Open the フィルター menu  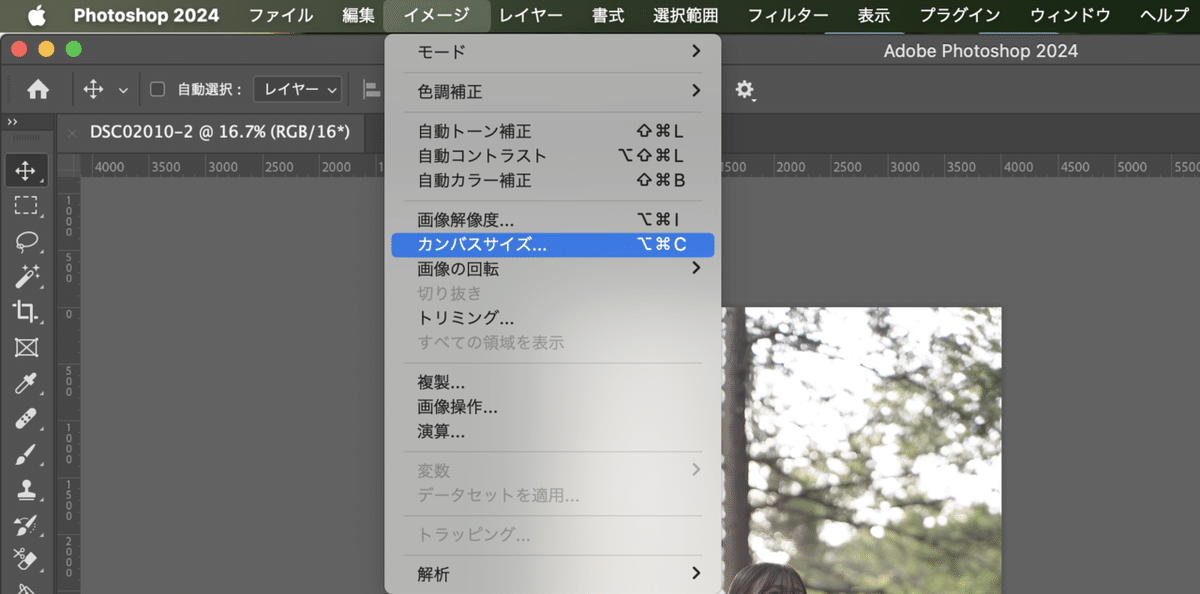(x=788, y=15)
